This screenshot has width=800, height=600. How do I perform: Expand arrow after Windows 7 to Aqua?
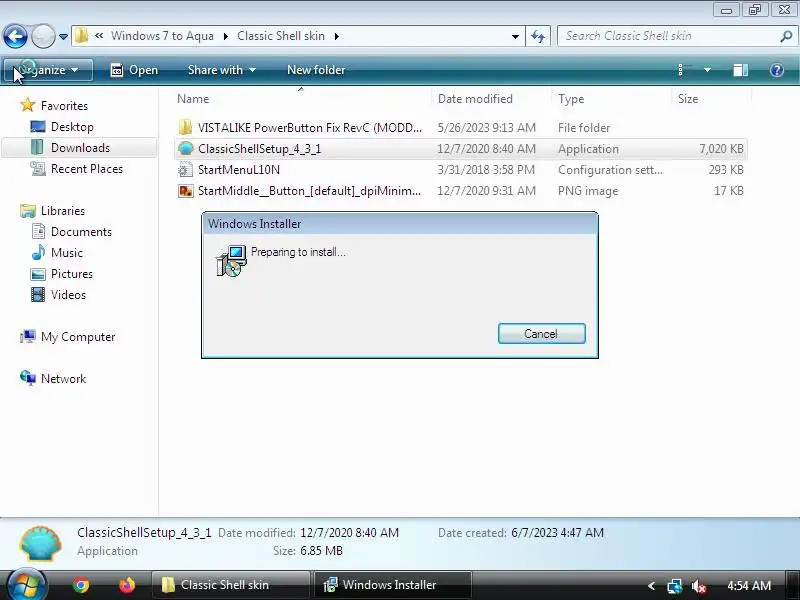(226, 36)
